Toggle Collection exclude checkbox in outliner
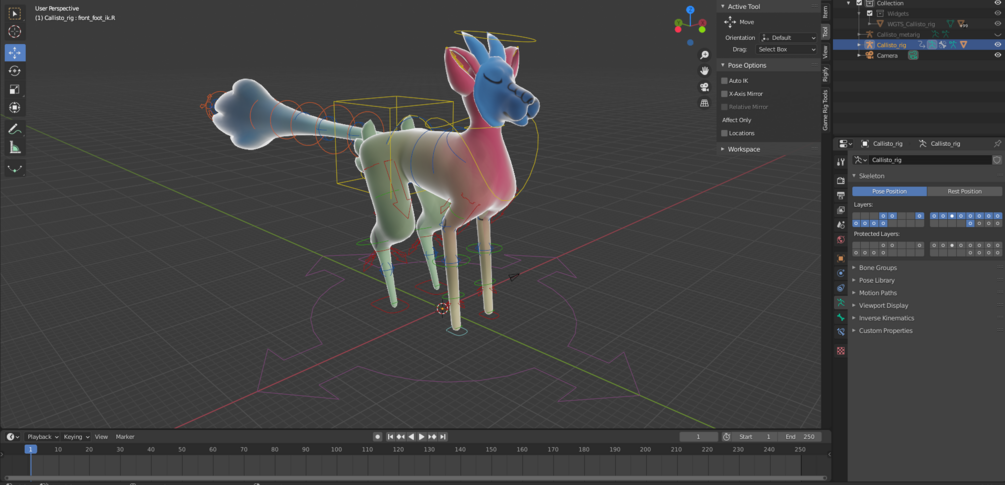The image size is (1005, 485). [860, 3]
